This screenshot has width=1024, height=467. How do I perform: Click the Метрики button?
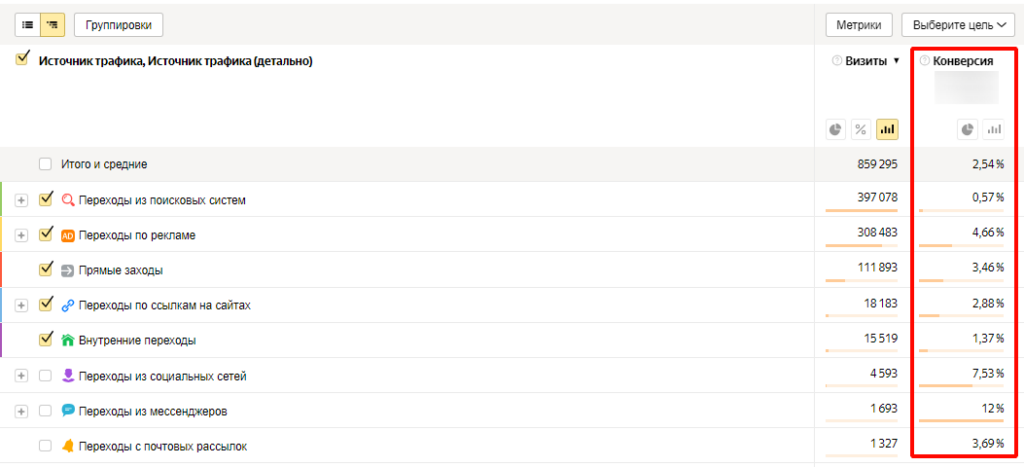pos(858,25)
